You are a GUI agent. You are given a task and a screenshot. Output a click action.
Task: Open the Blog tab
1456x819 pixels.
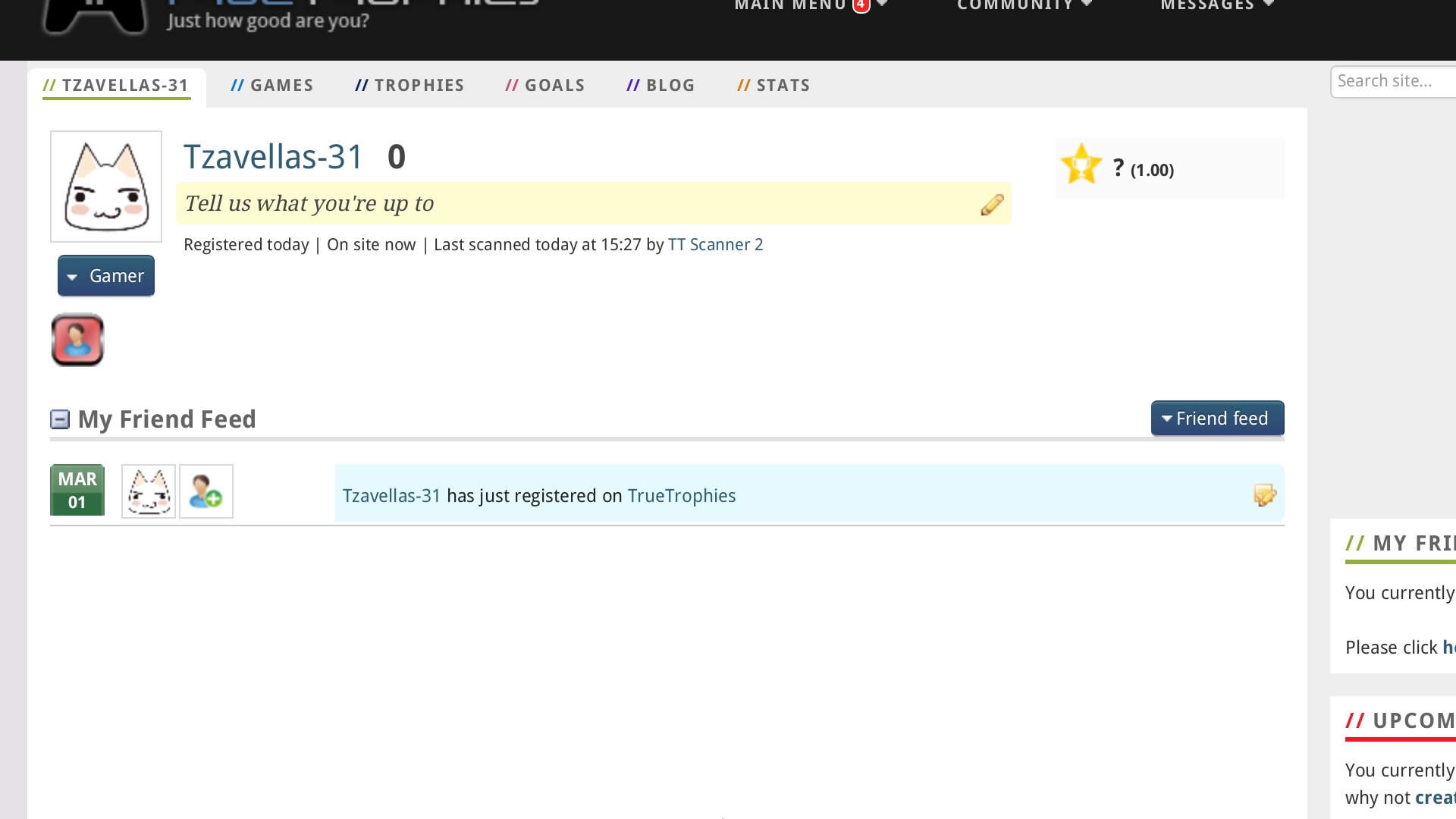[x=661, y=86]
